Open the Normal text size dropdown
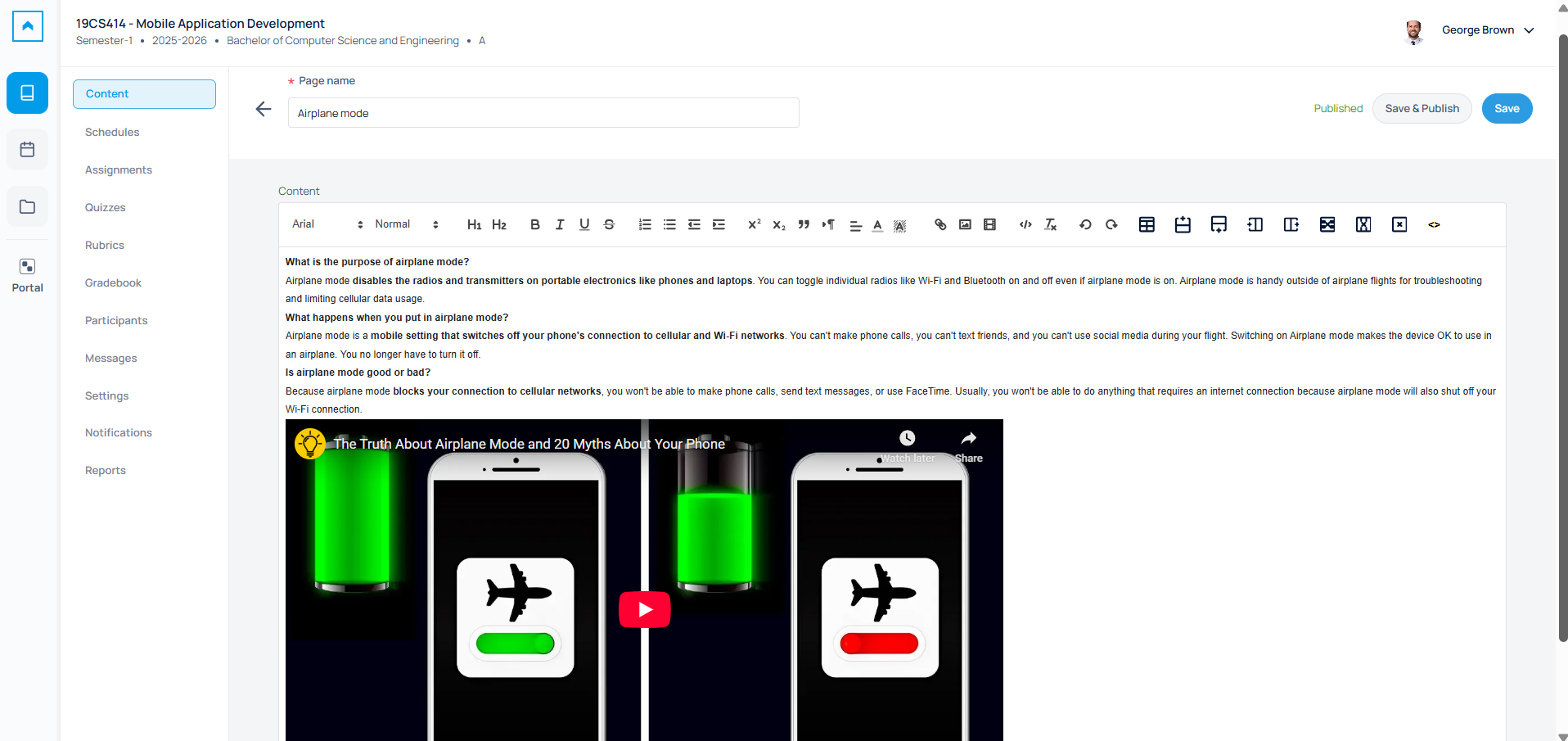Viewport: 1568px width, 741px height. (407, 224)
